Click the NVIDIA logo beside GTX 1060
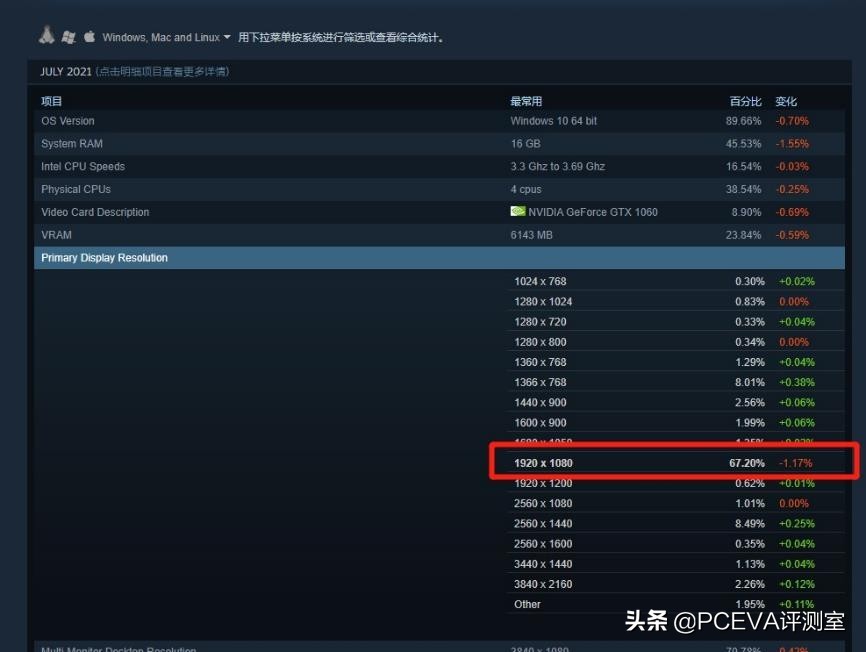This screenshot has width=866, height=652. 517,211
